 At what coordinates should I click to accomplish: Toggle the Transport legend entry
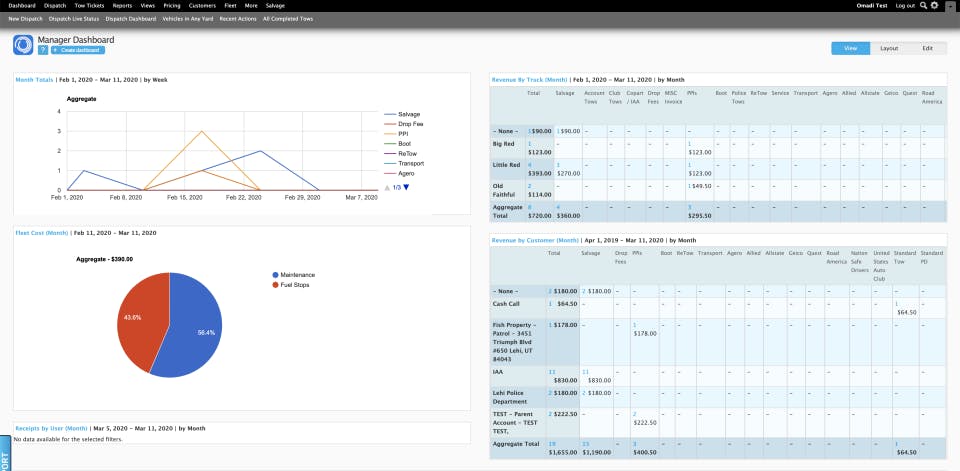[x=404, y=164]
